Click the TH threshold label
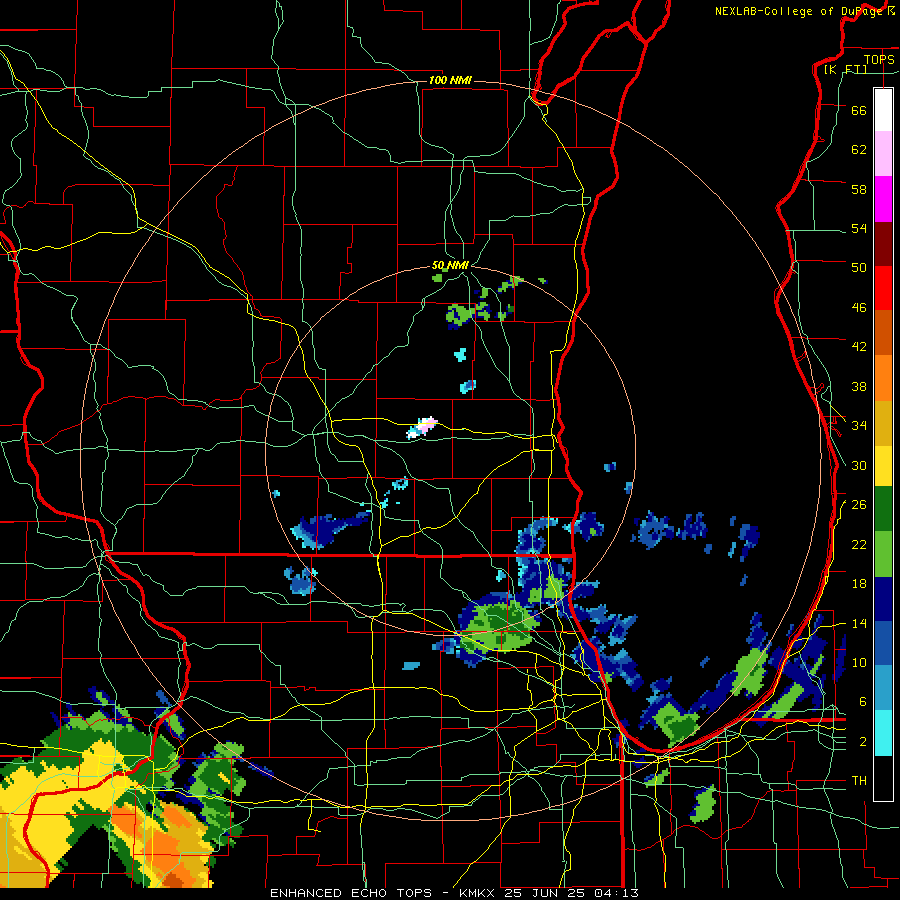Viewport: 900px width, 900px height. point(859,781)
